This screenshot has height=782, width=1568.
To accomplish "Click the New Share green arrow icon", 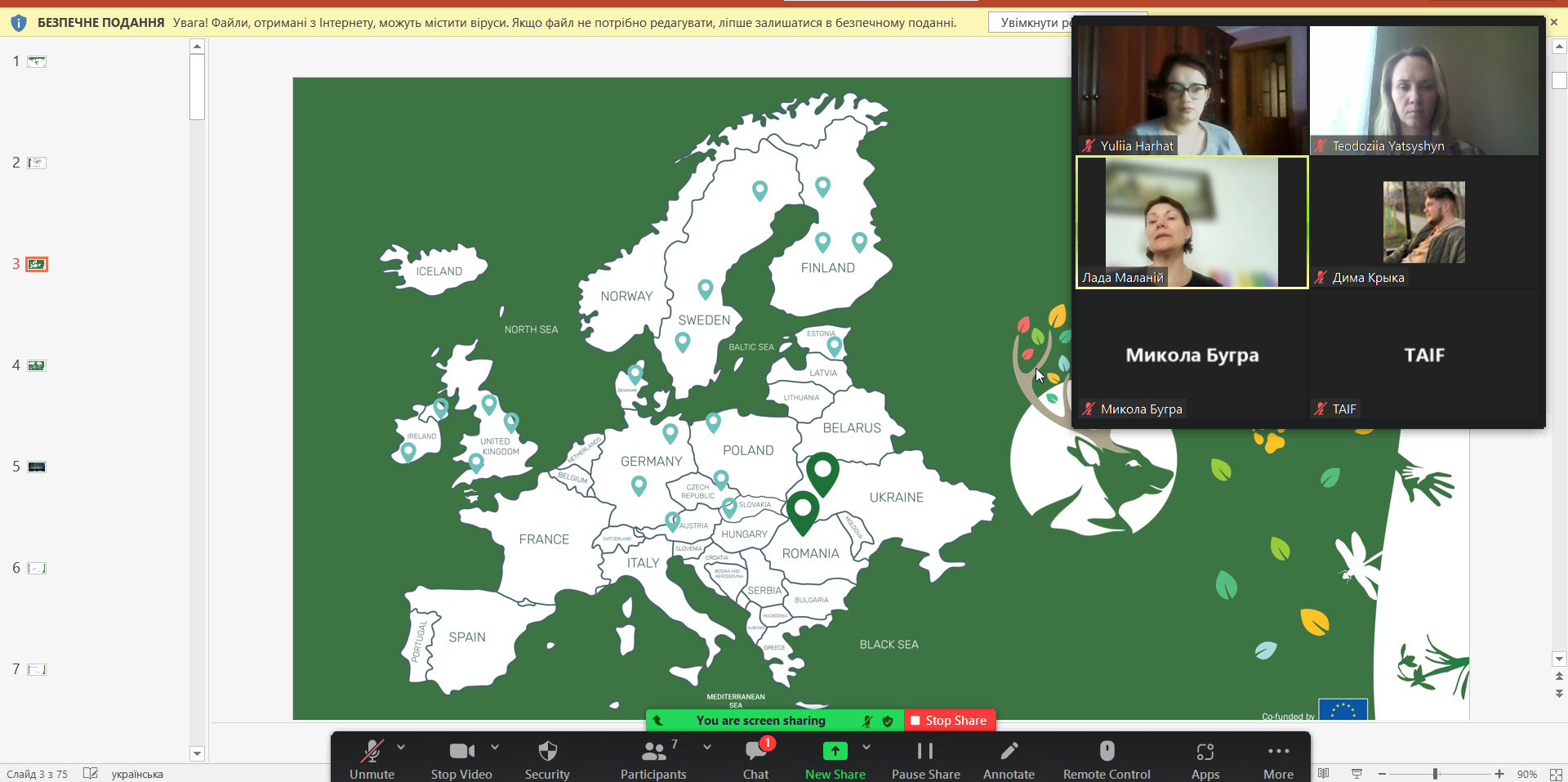I will [835, 751].
